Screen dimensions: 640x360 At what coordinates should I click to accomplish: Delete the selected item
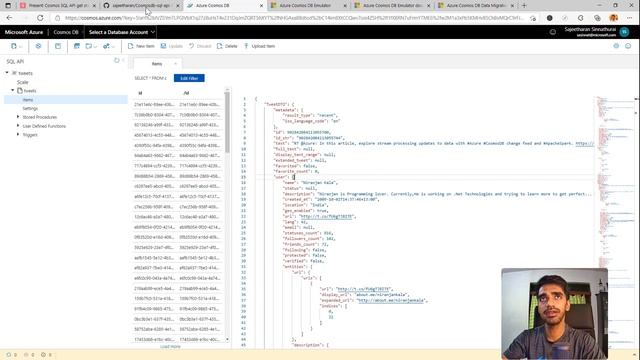[227, 46]
